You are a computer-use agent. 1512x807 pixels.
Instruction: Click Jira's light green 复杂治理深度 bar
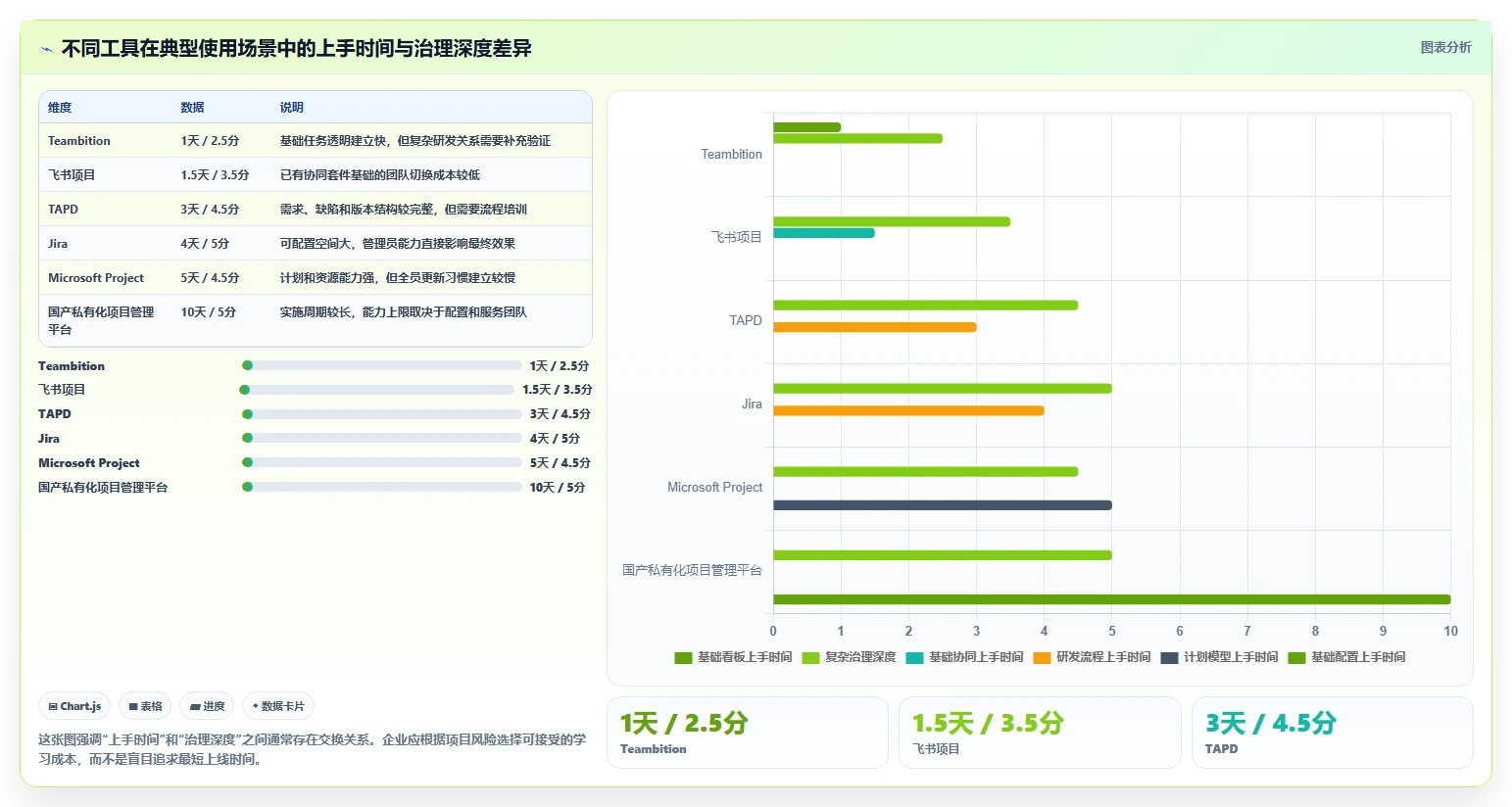coord(943,388)
